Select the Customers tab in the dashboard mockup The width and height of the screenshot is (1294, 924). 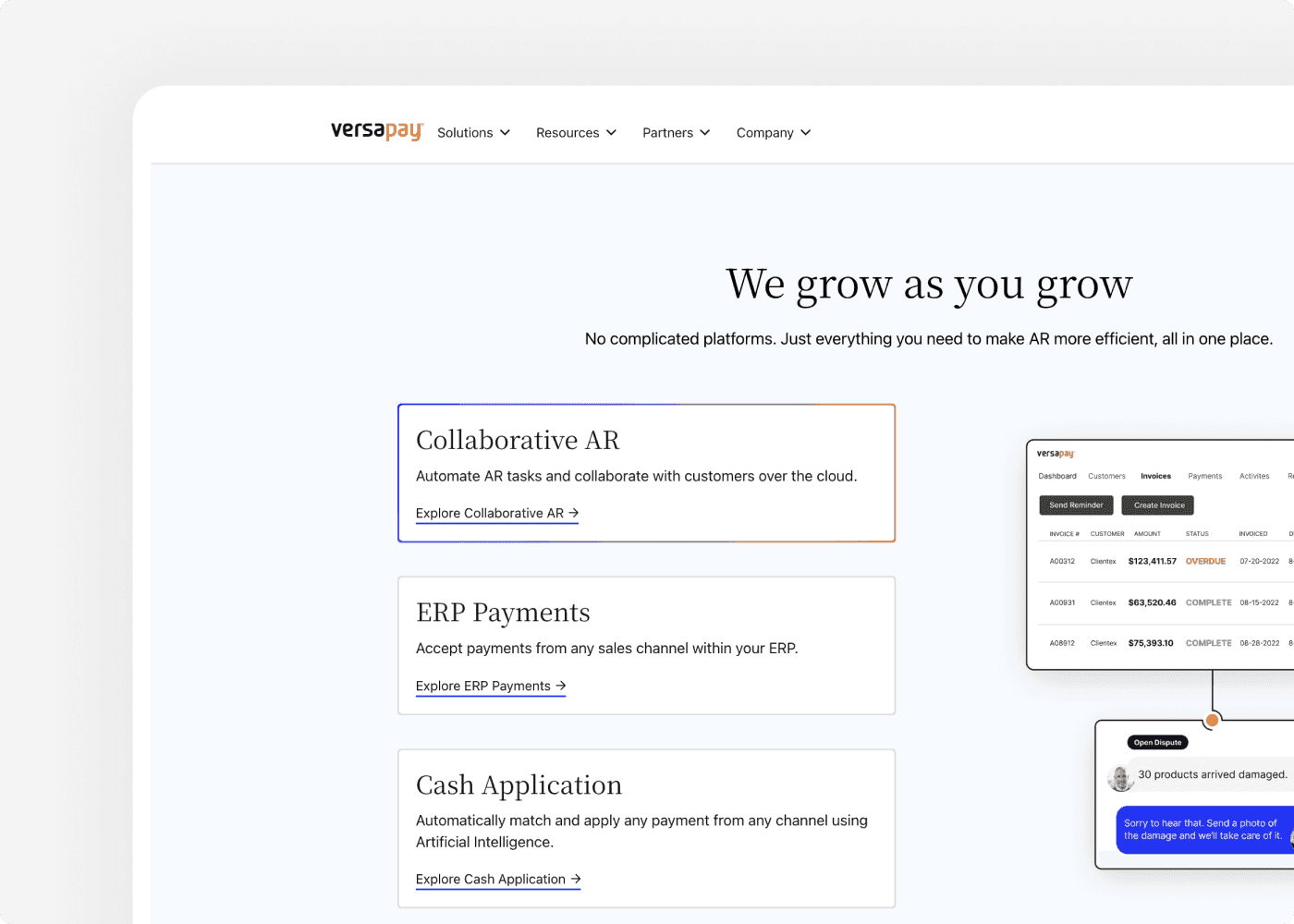click(1106, 476)
